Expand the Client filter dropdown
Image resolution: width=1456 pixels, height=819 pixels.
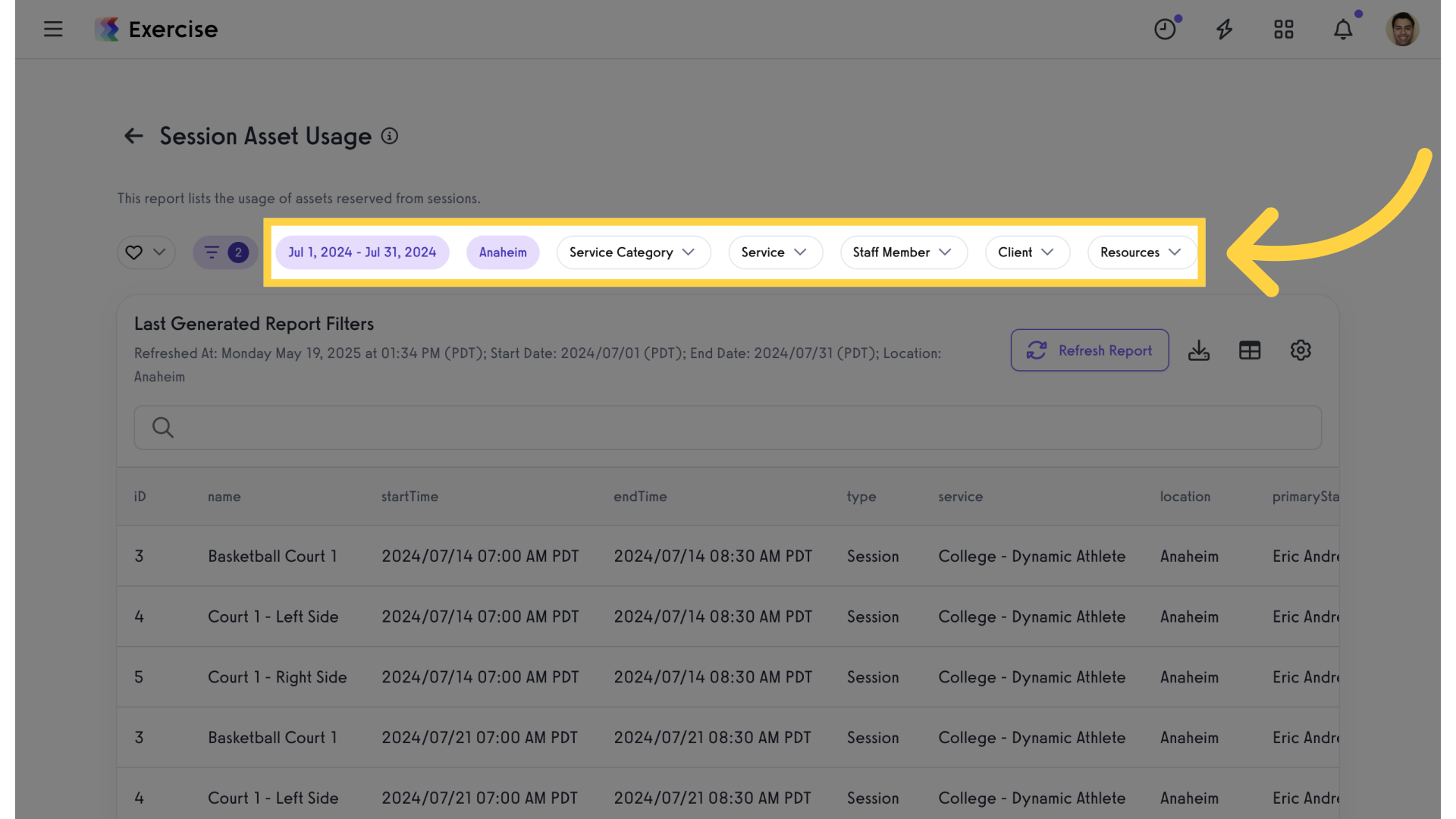point(1027,253)
